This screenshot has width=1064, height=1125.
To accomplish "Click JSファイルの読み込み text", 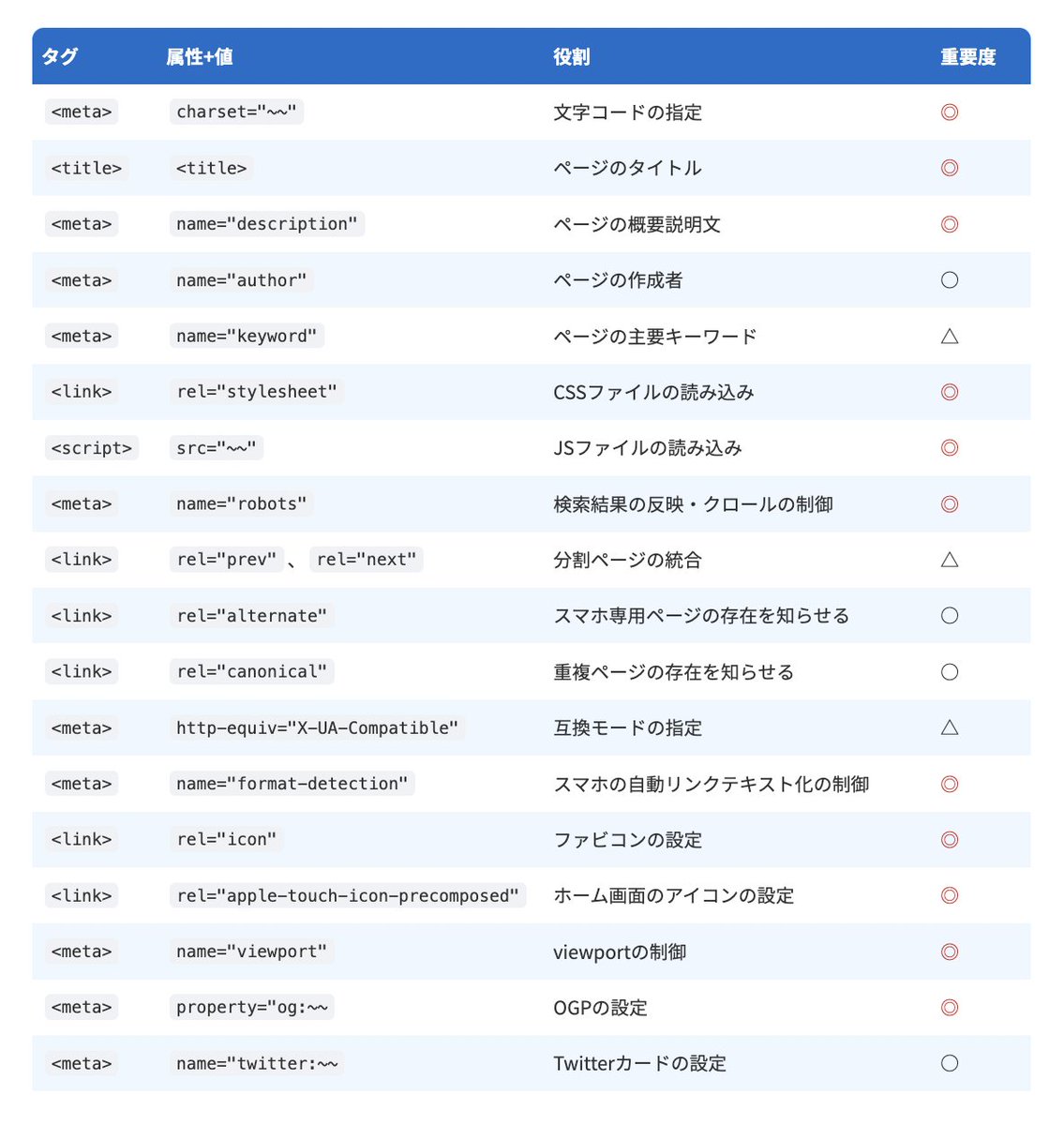I will point(648,448).
